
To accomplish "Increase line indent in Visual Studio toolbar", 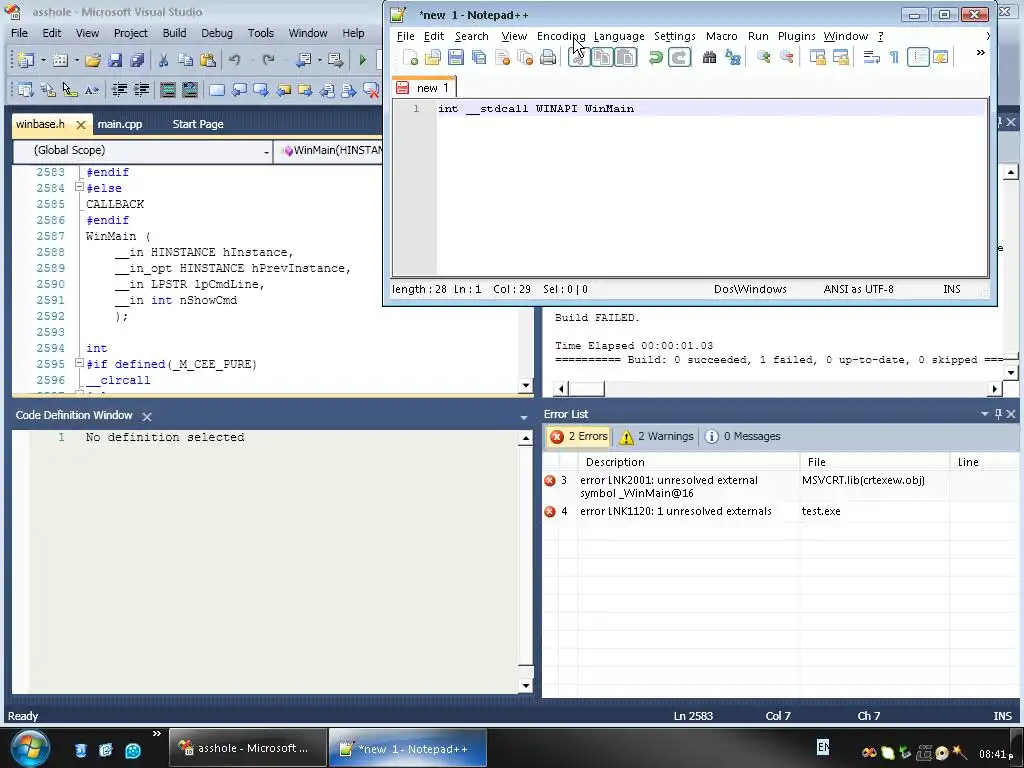I will [x=141, y=90].
